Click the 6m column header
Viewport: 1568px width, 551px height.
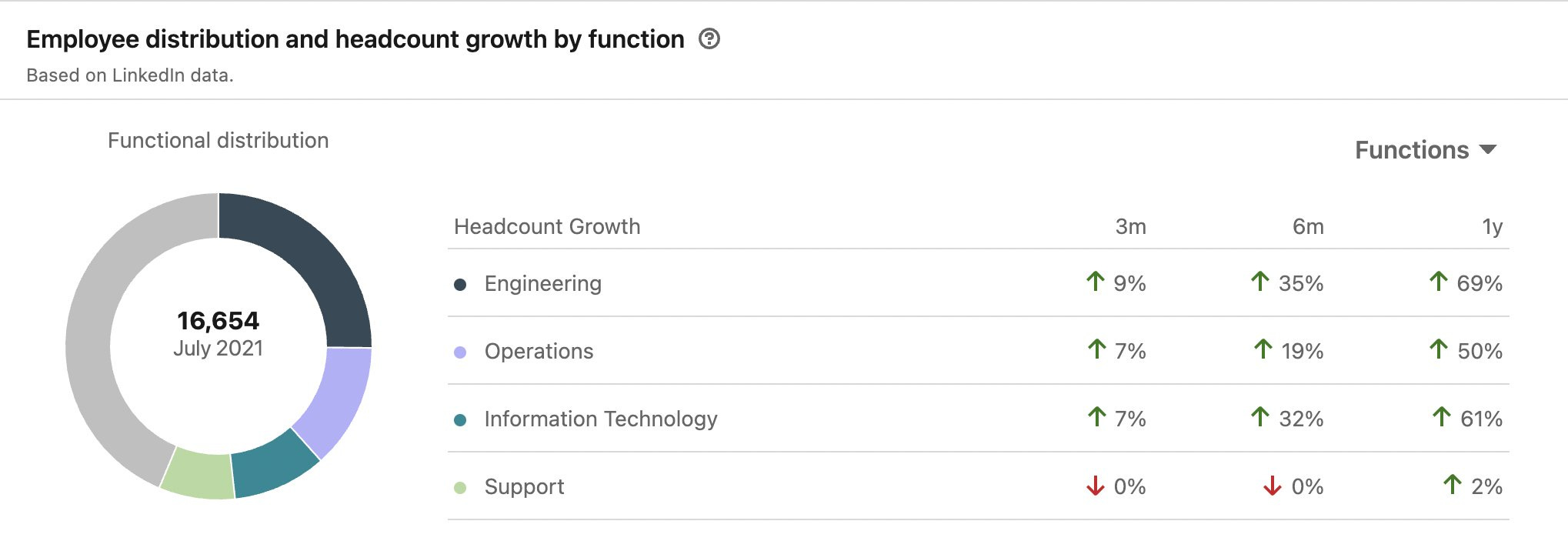[1307, 227]
